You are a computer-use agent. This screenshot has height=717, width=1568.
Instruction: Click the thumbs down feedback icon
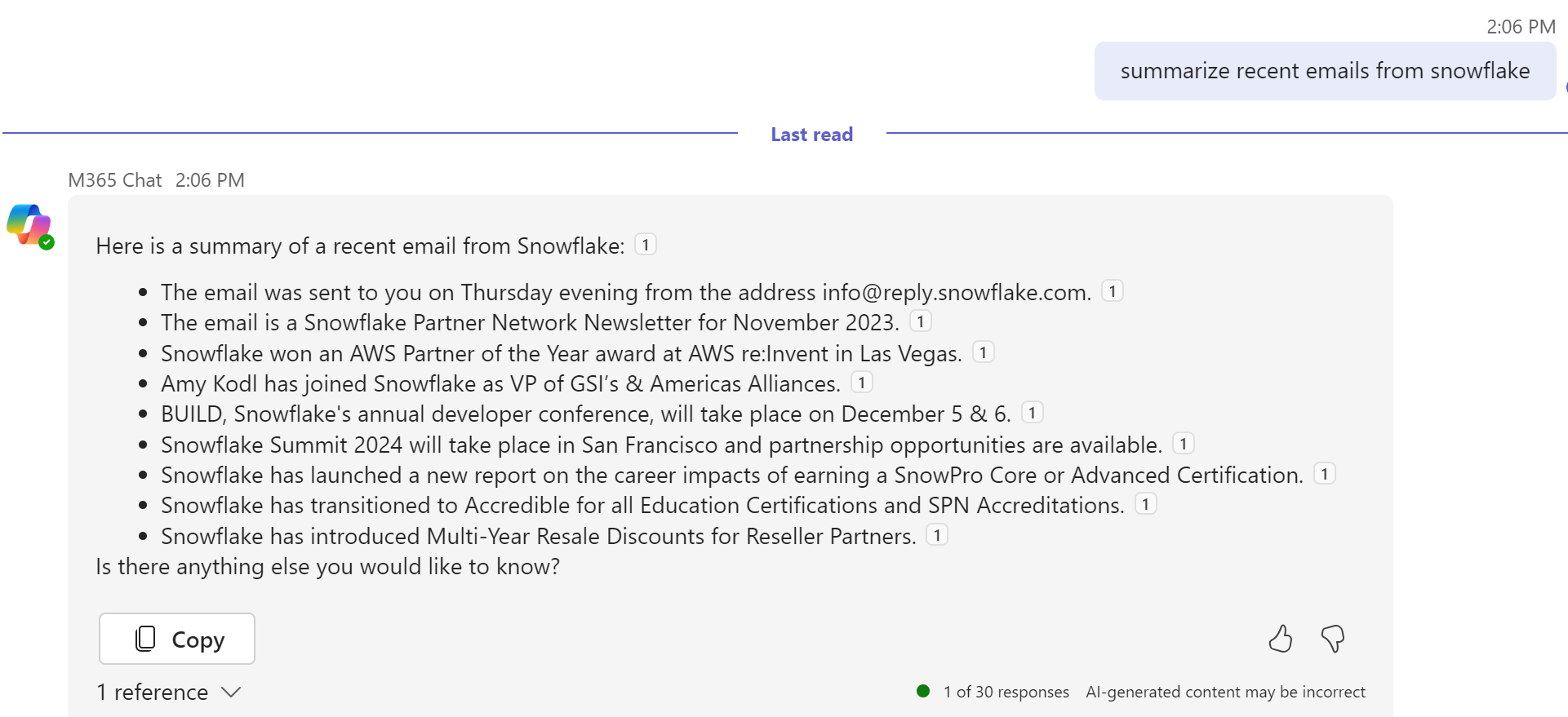(1332, 639)
